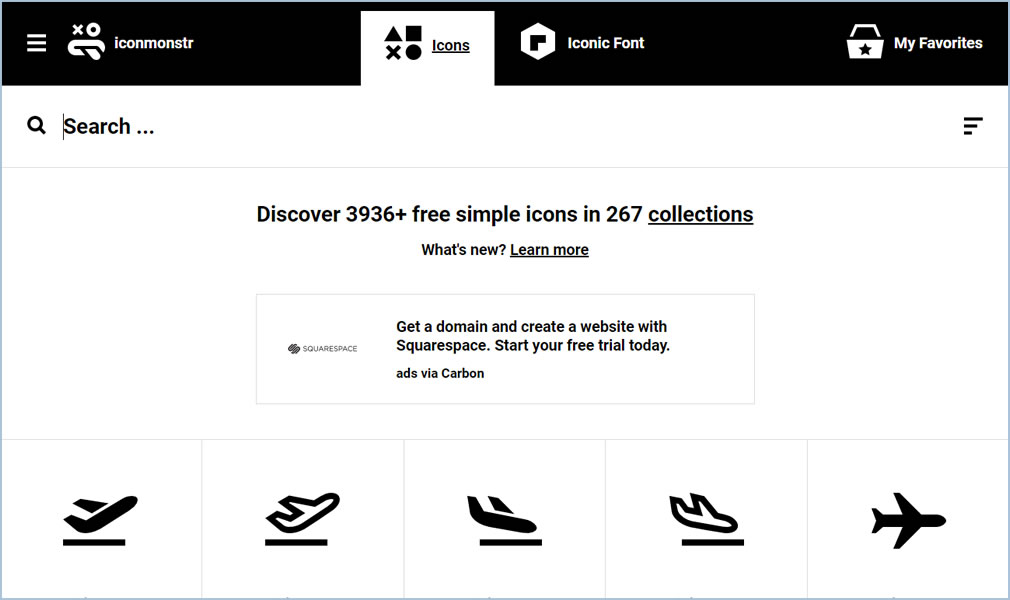Viewport: 1010px width, 600px height.
Task: Click the favorites basket icon
Action: tap(864, 42)
